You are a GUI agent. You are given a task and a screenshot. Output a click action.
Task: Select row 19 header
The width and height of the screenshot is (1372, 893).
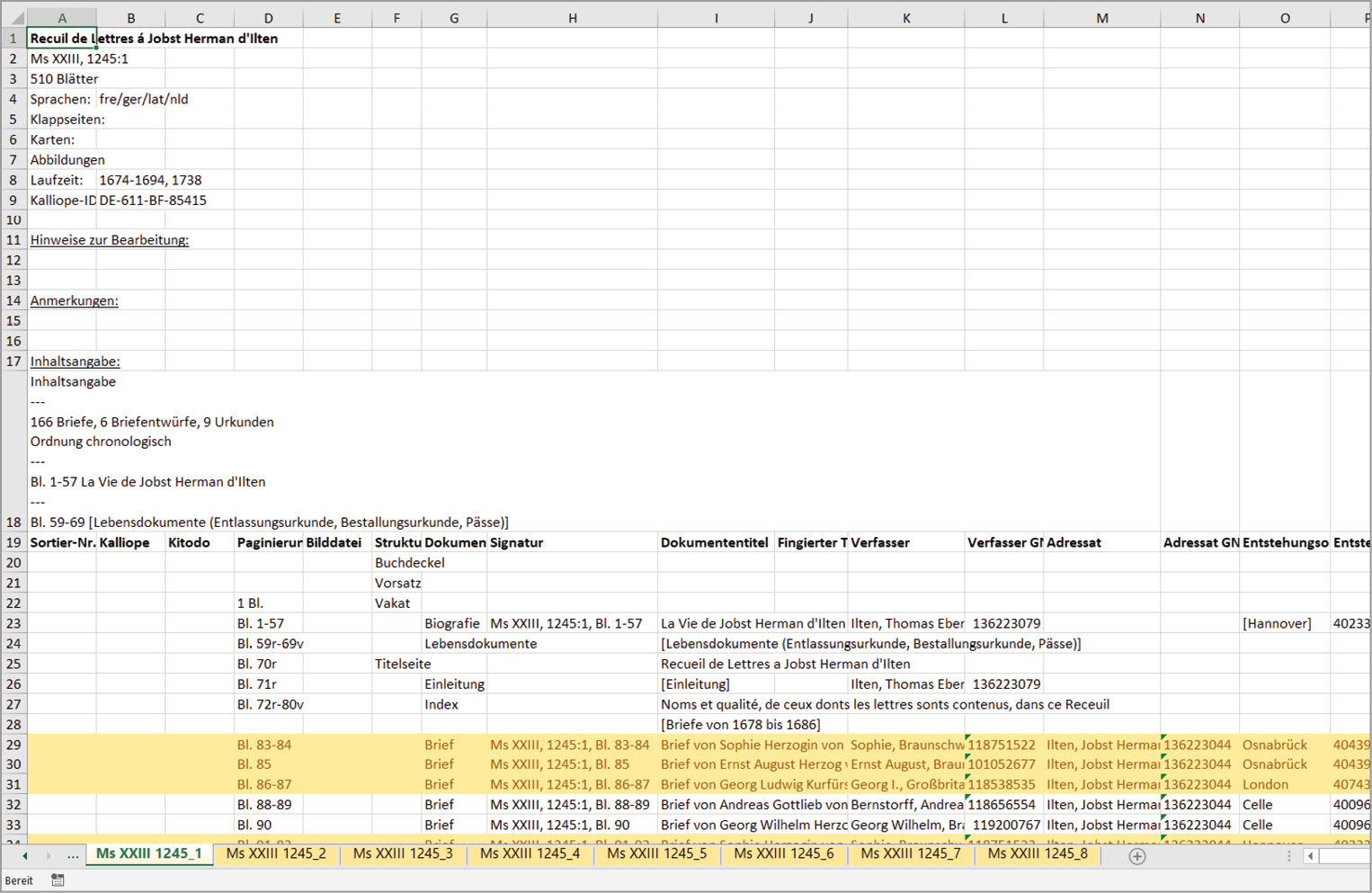pos(13,542)
